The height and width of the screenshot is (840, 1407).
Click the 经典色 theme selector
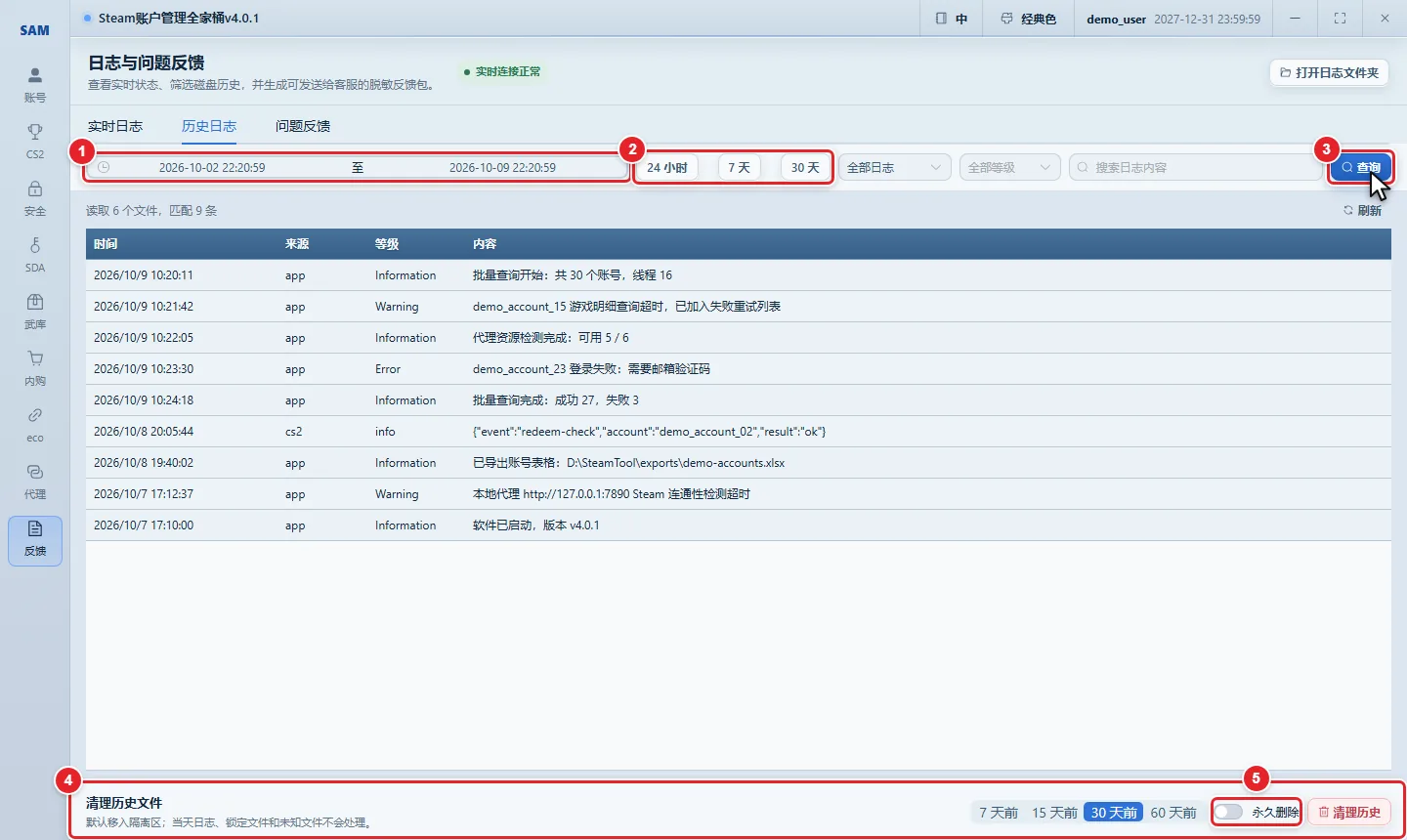1029,19
